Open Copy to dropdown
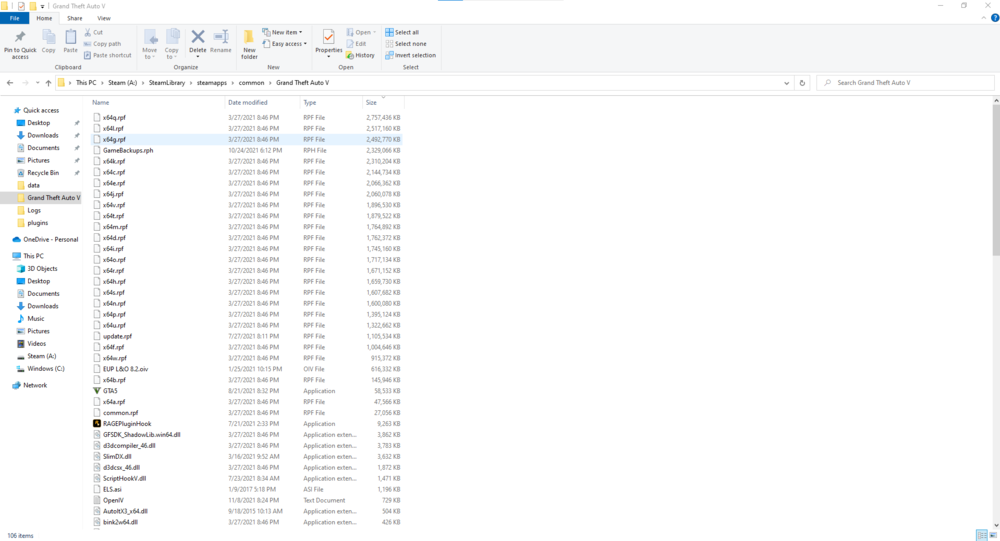 point(172,57)
